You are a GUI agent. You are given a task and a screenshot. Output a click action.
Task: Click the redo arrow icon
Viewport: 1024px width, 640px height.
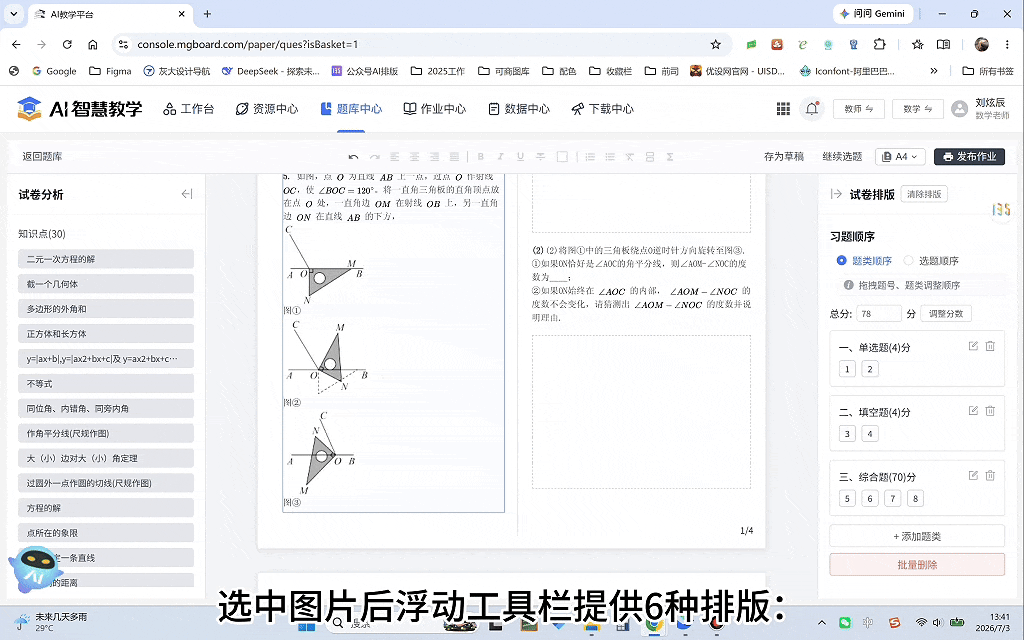(x=375, y=157)
